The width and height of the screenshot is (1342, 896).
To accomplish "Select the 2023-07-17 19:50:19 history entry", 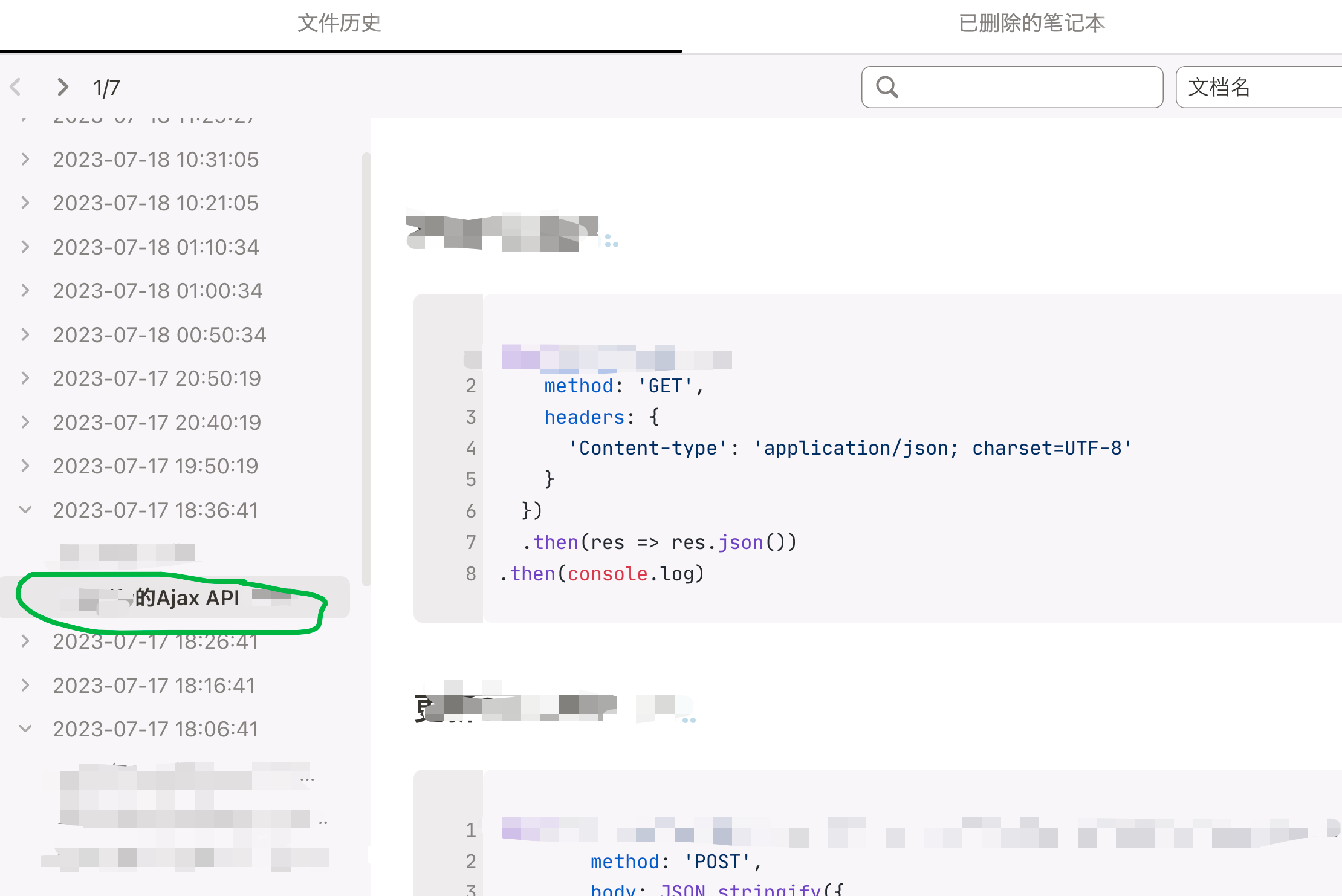I will (x=155, y=466).
